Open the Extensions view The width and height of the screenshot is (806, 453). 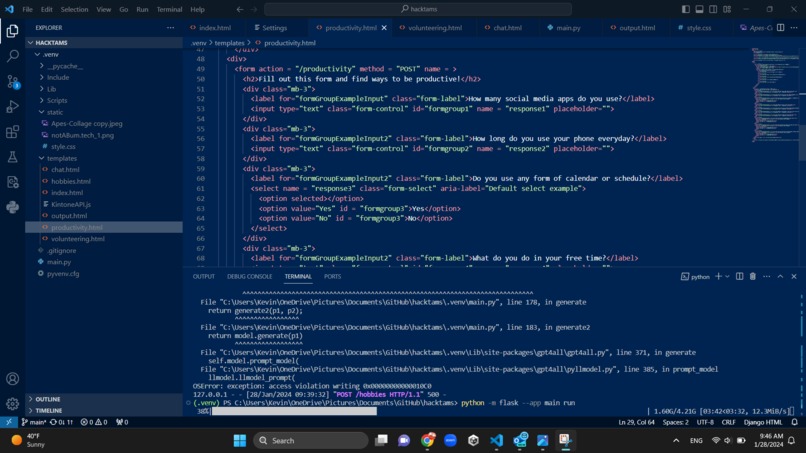12,132
